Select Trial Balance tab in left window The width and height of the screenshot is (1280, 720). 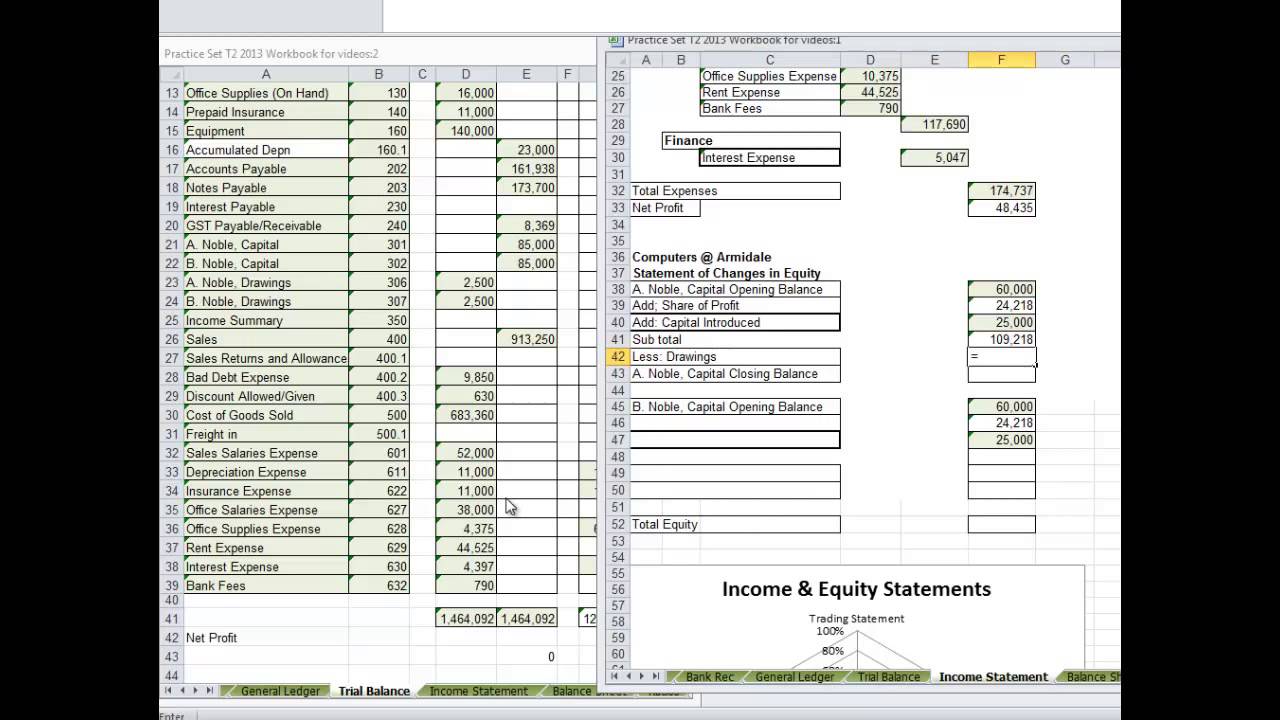click(374, 691)
